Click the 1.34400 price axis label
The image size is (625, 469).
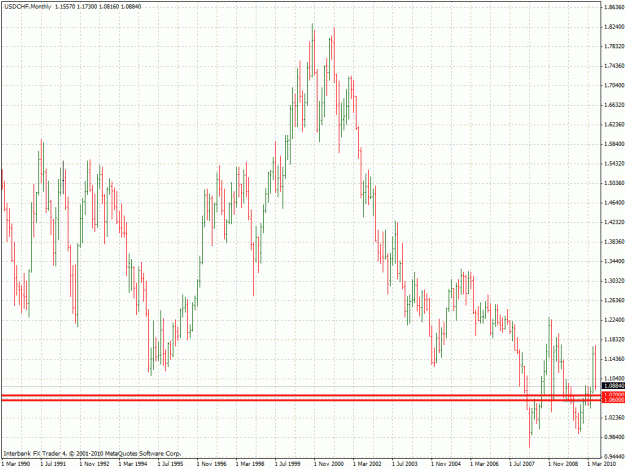tap(614, 261)
